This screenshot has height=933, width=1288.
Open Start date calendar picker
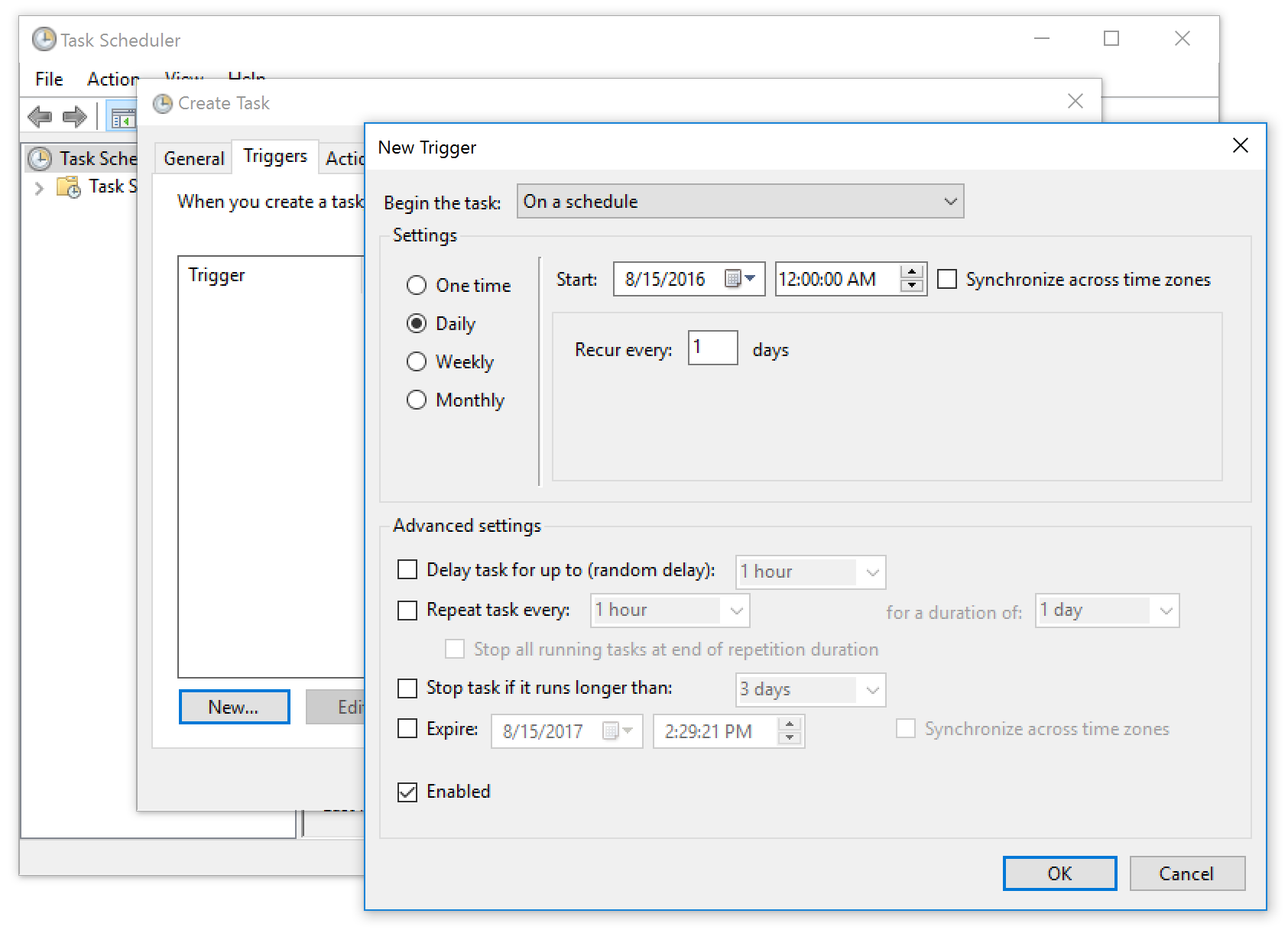pos(740,279)
